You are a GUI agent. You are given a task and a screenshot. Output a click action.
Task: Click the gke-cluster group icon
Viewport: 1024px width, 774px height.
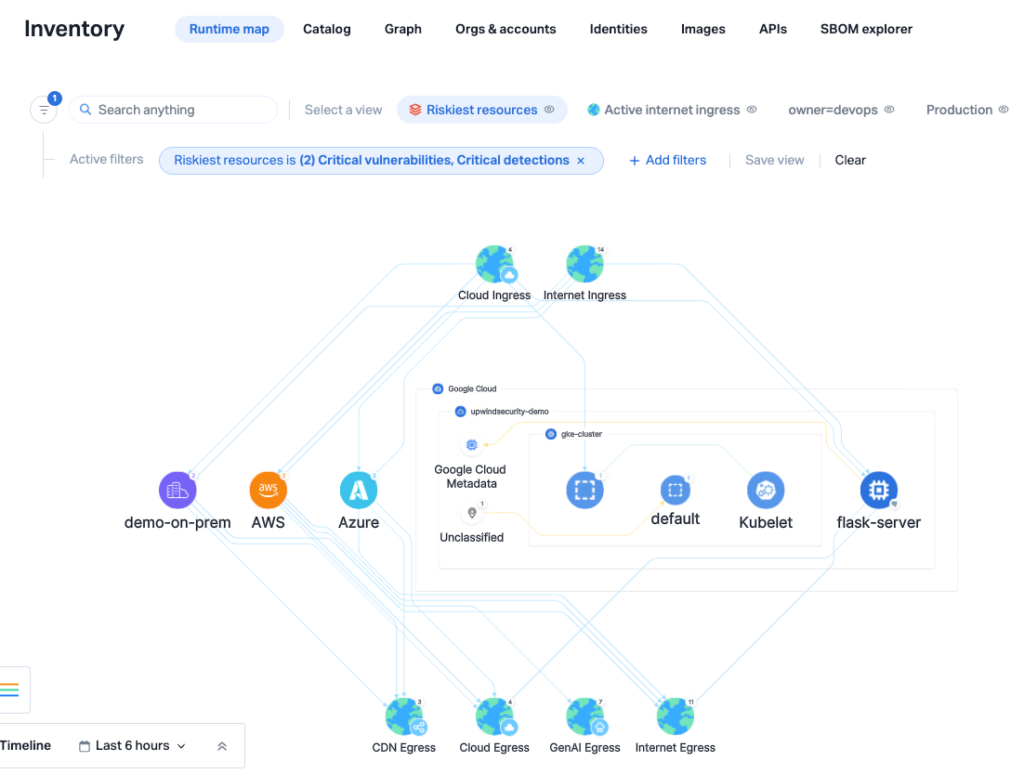[x=551, y=434]
